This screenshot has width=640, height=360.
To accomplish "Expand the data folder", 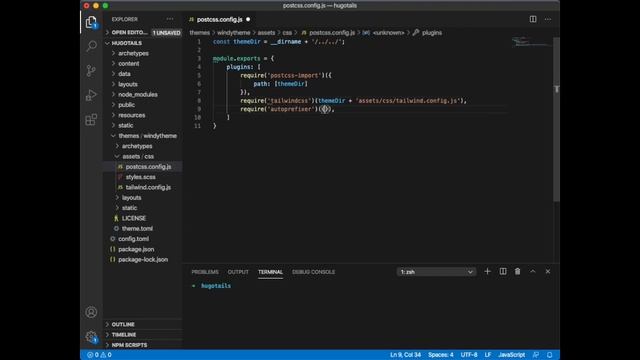I will pos(124,74).
